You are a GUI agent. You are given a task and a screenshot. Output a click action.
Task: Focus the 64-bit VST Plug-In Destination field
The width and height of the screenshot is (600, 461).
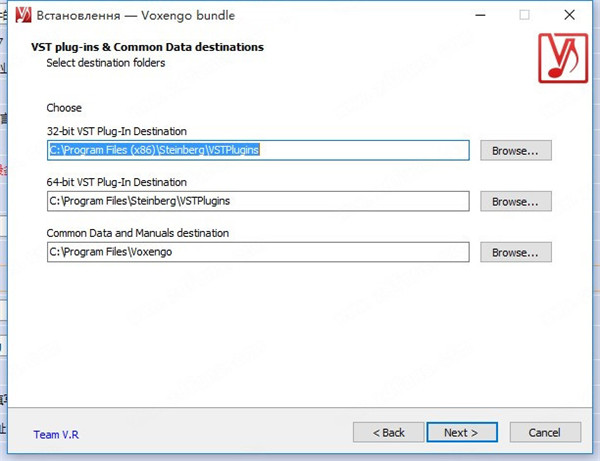pos(258,201)
